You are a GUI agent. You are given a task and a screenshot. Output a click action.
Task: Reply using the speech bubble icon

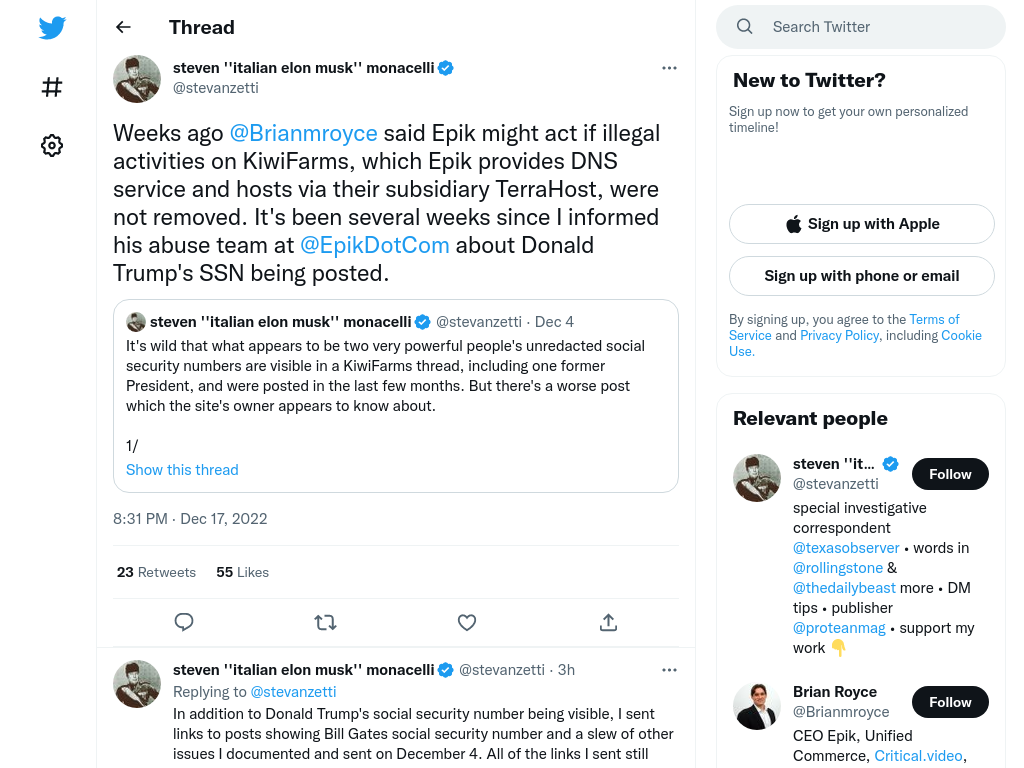pyautogui.click(x=184, y=622)
